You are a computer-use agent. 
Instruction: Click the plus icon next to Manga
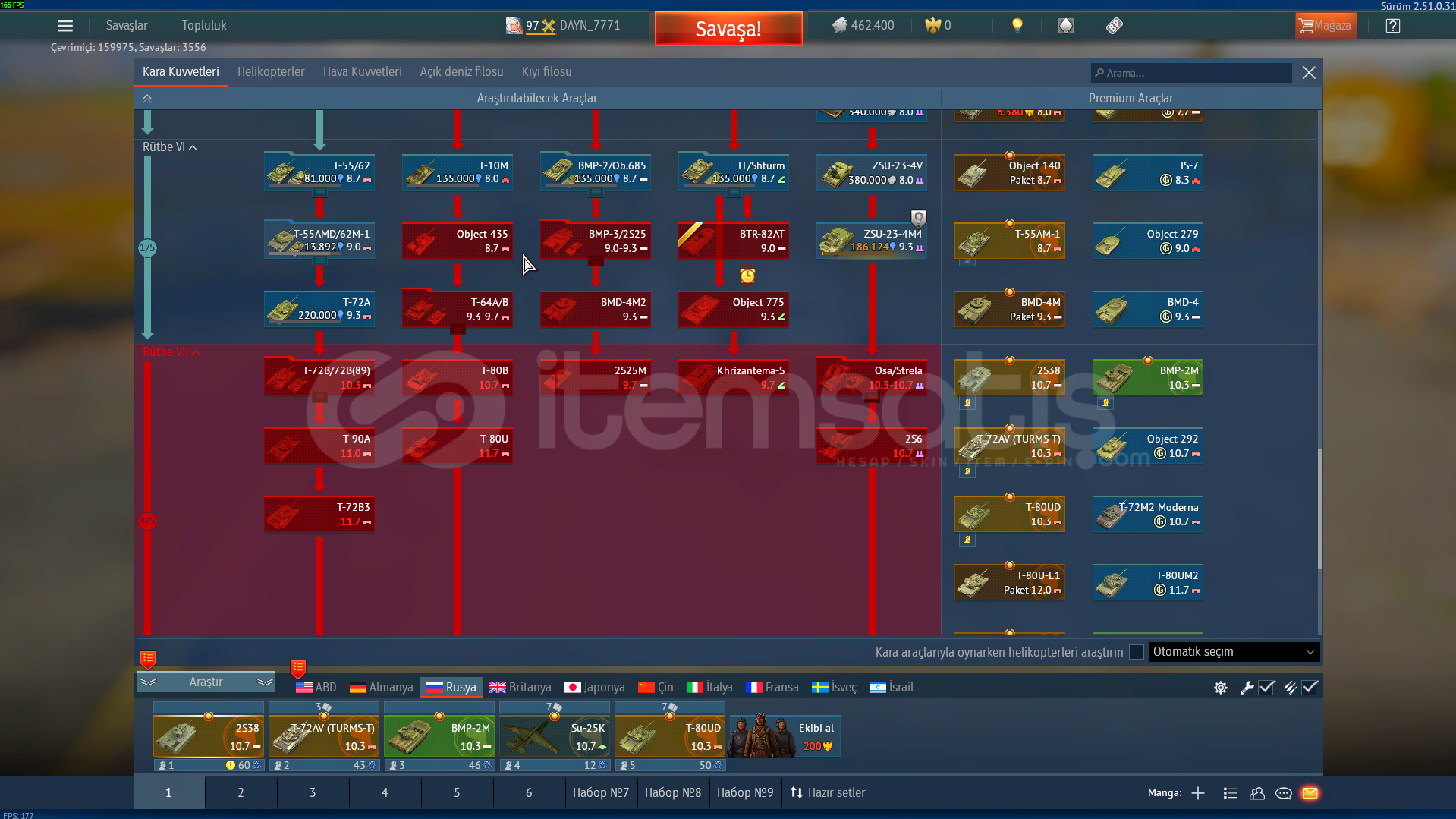tap(1198, 793)
